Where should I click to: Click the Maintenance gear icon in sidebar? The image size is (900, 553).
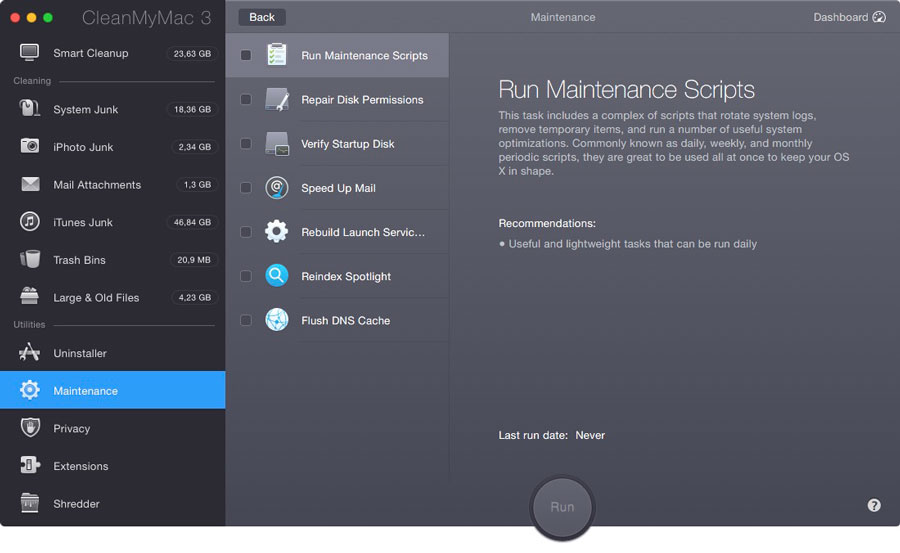29,390
